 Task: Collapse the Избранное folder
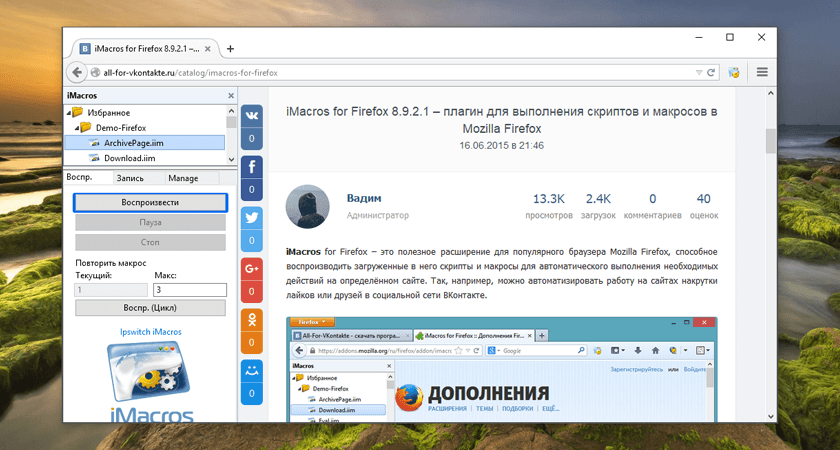pos(69,112)
